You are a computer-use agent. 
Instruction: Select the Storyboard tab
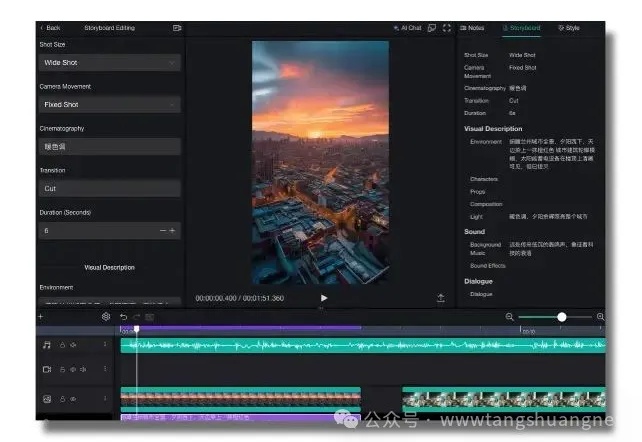point(521,28)
